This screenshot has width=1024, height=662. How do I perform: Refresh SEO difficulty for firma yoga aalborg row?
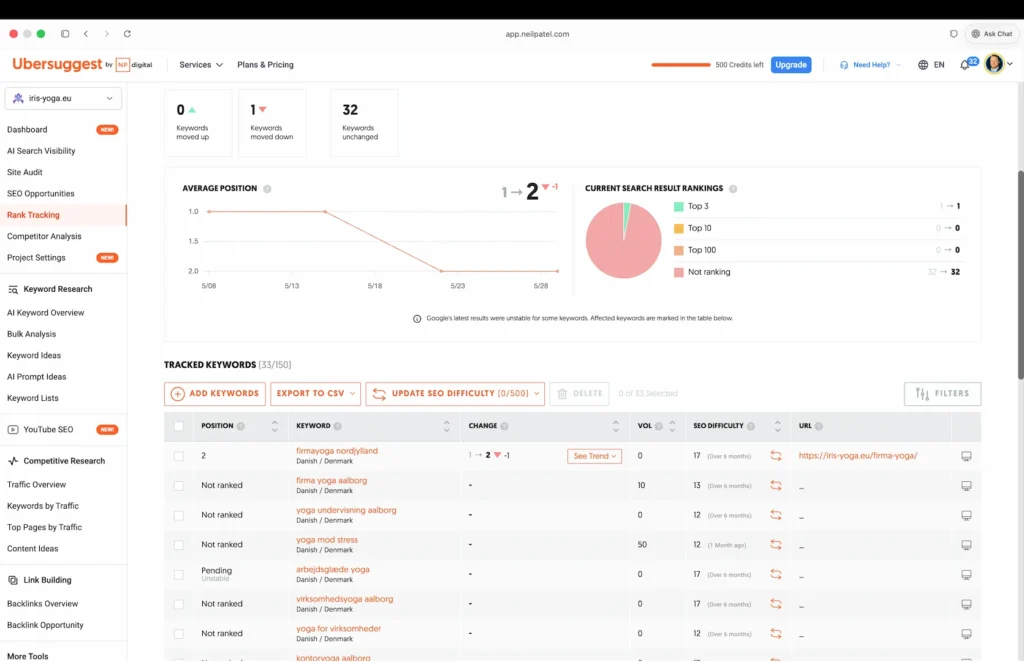pyautogui.click(x=776, y=485)
